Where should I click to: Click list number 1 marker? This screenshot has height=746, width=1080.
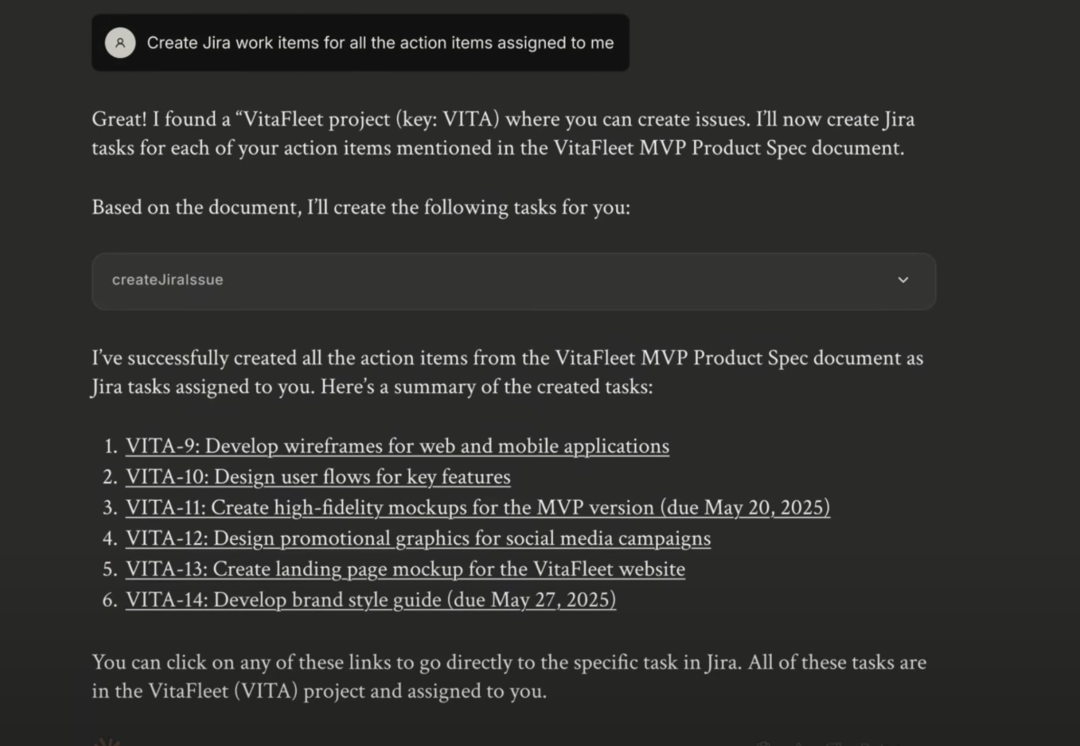pyautogui.click(x=110, y=447)
